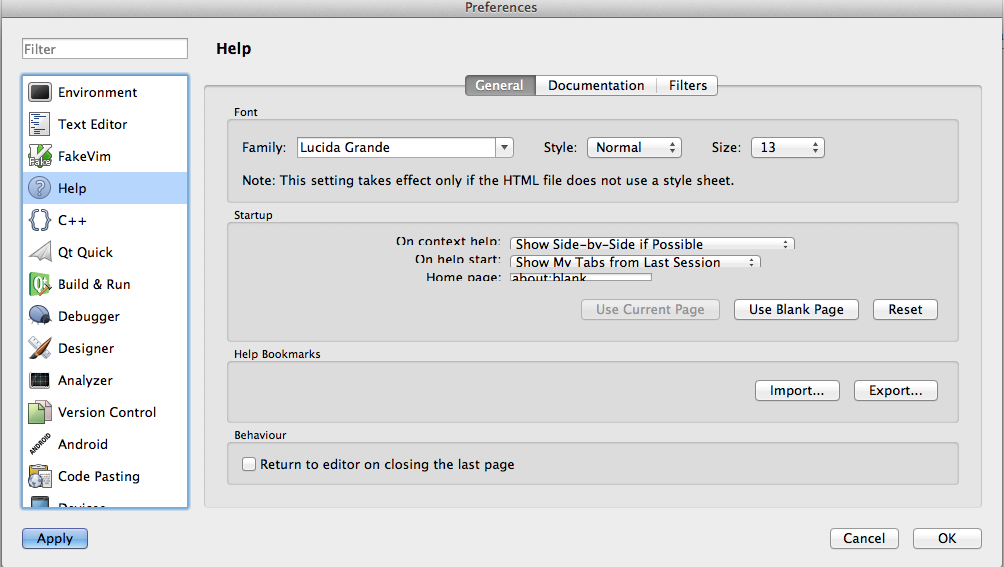
Task: Expand the font Family combo box
Action: click(x=504, y=148)
